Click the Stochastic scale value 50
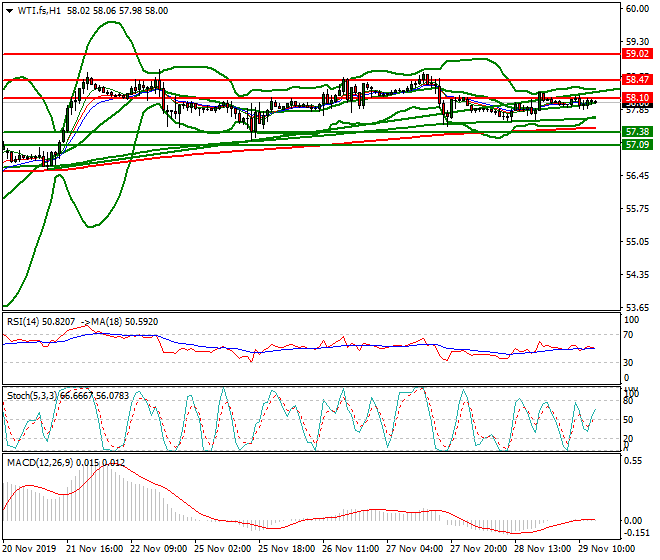The height and width of the screenshot is (560, 660). point(628,420)
